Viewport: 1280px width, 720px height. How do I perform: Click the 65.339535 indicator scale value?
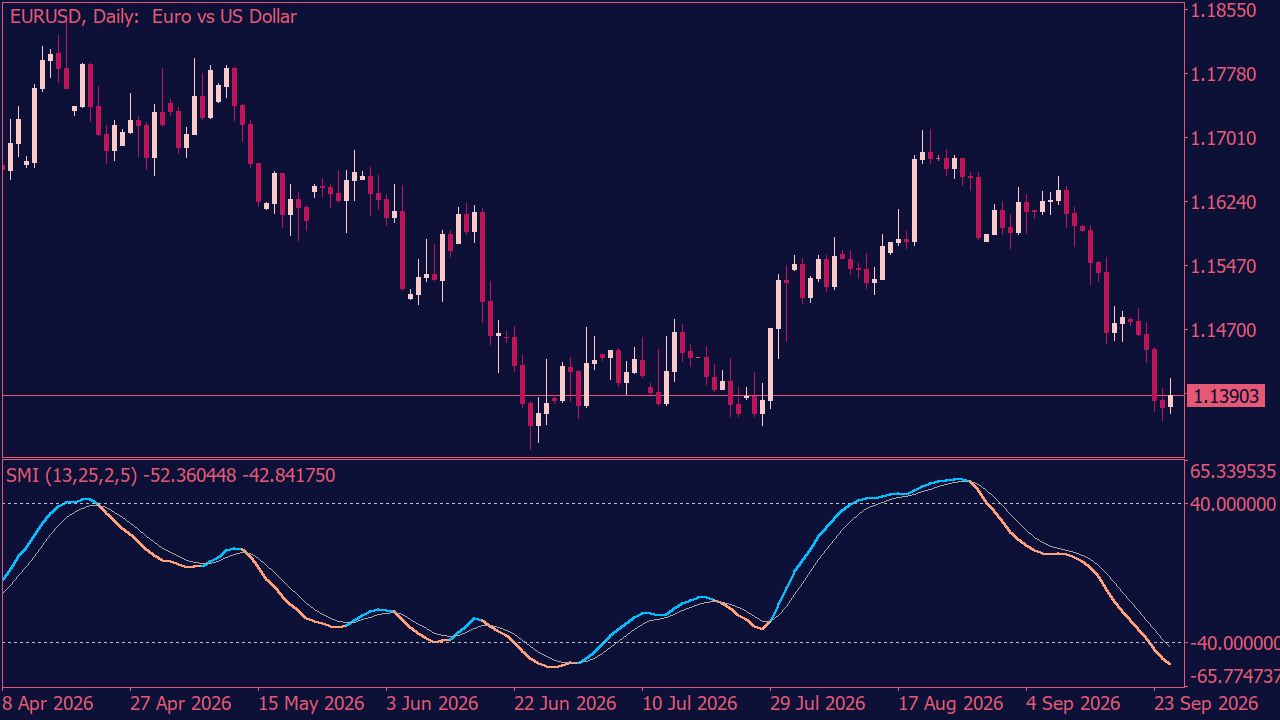[x=1235, y=471]
